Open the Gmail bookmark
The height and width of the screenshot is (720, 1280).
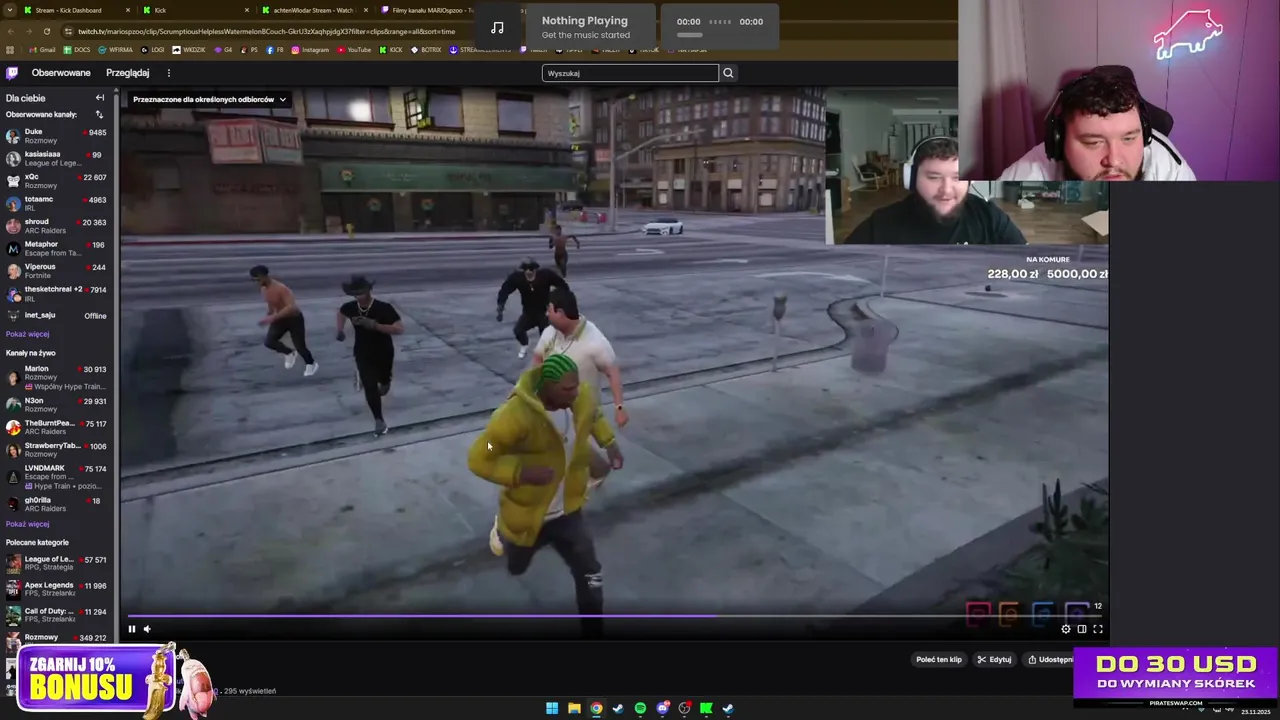click(40, 50)
